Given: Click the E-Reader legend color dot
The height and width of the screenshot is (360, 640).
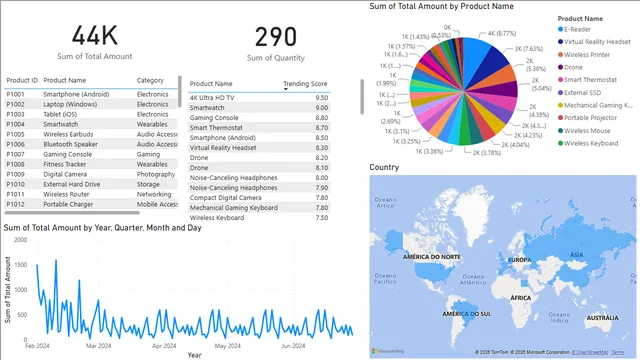Looking at the screenshot, I should (x=560, y=29).
